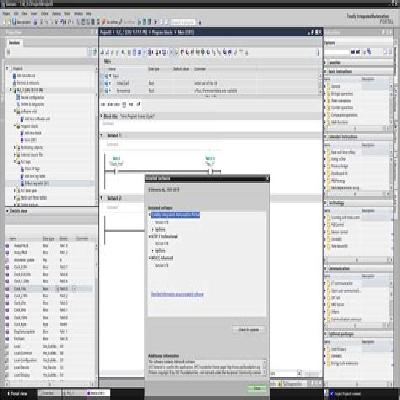Screen dimensions: 400x400
Task: Click the Default tag table icon in the tree
Action: 22,183
